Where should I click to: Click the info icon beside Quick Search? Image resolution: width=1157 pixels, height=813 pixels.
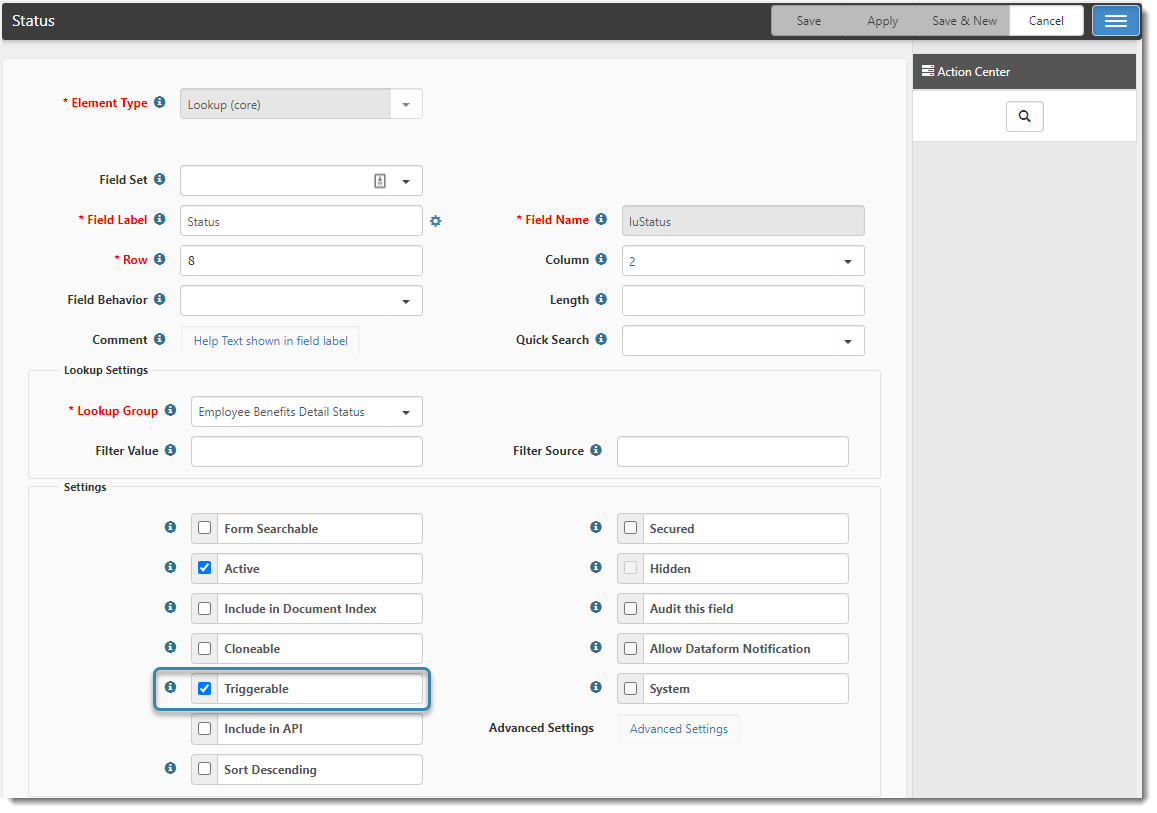coord(601,340)
